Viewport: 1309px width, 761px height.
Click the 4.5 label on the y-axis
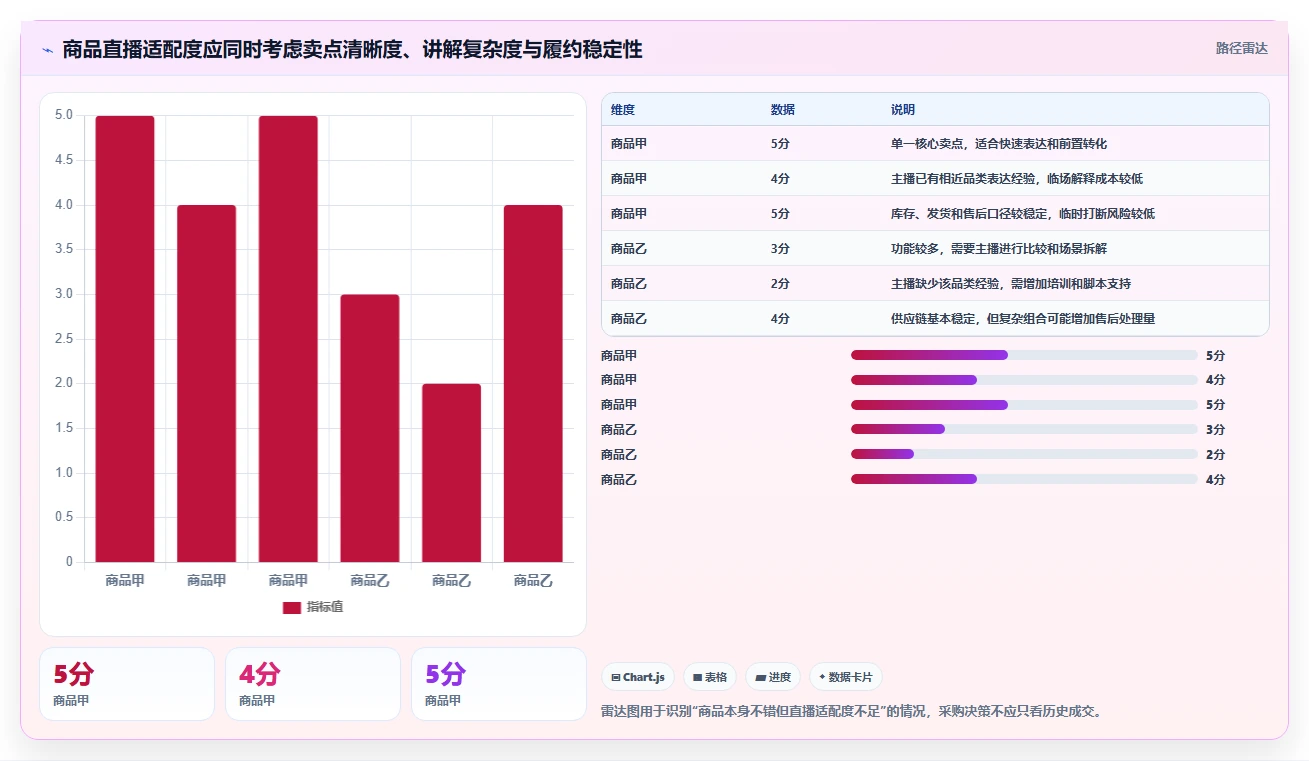[64, 160]
